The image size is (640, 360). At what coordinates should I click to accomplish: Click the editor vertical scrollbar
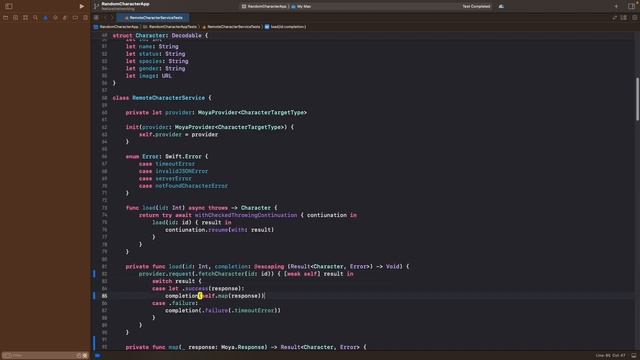[637, 99]
